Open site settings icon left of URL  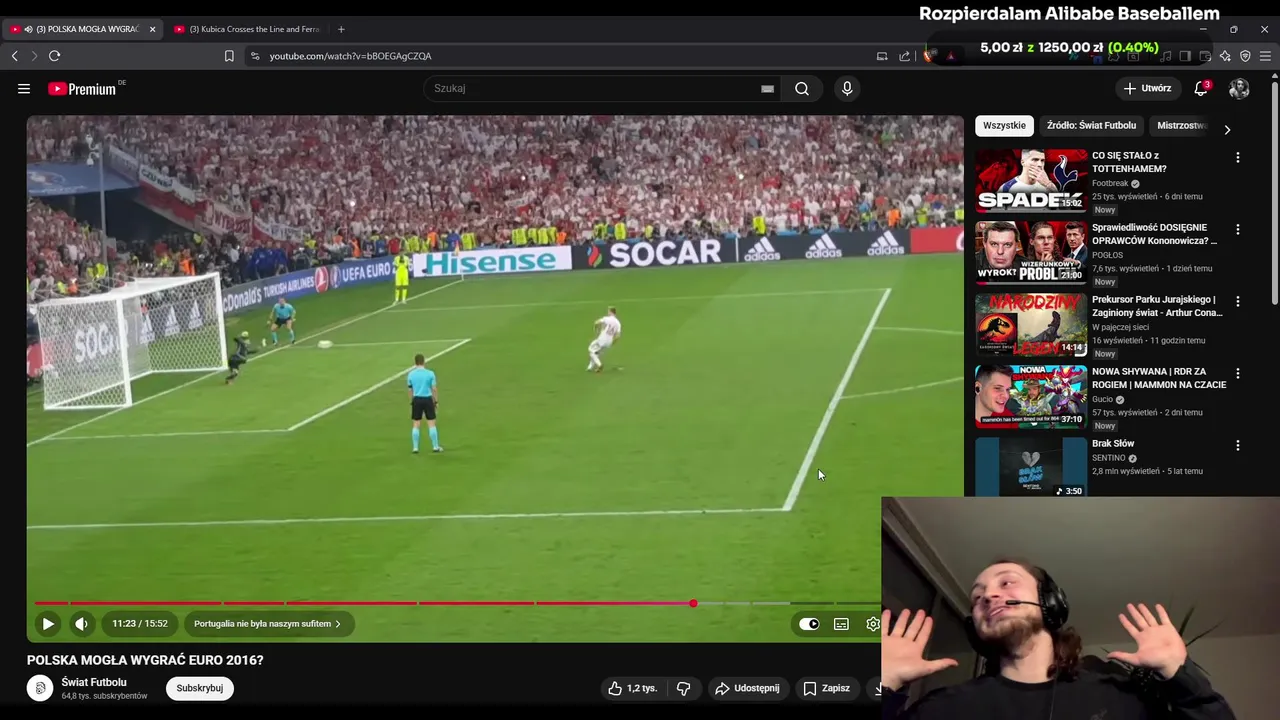(255, 56)
